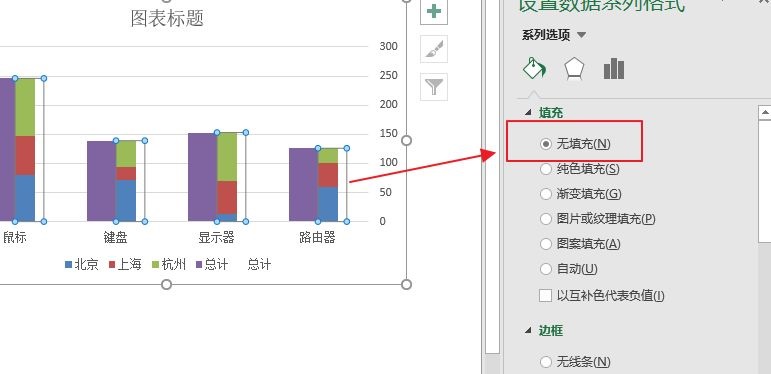Click the 图表标题 chart title
The height and width of the screenshot is (374, 771).
(167, 19)
